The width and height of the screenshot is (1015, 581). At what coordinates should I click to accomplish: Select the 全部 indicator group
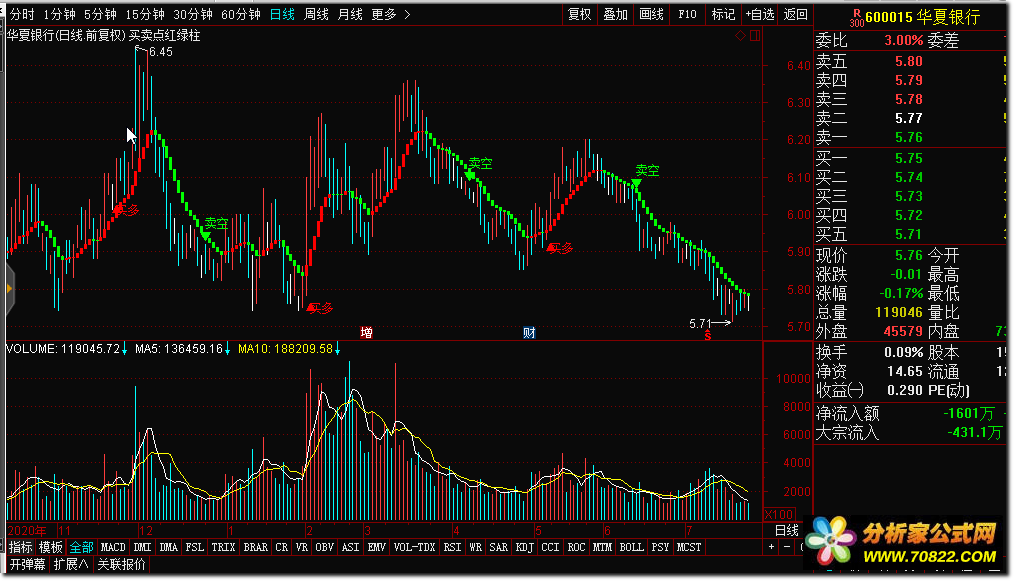pos(82,547)
